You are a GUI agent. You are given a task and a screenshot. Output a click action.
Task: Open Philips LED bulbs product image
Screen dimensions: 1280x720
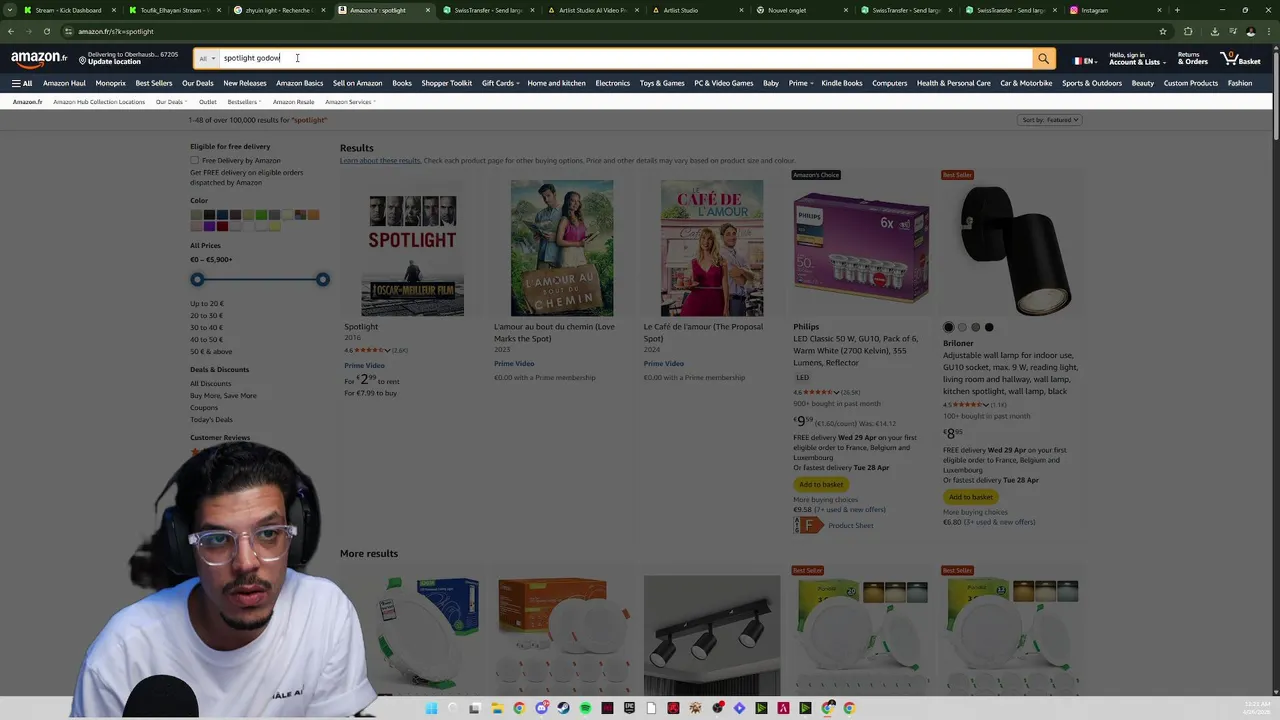point(861,249)
